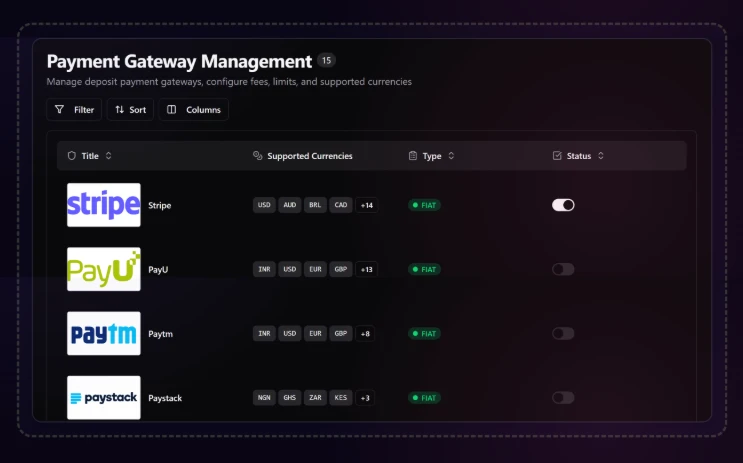Click the Stripe logo thumbnail
The height and width of the screenshot is (463, 743).
coord(103,205)
